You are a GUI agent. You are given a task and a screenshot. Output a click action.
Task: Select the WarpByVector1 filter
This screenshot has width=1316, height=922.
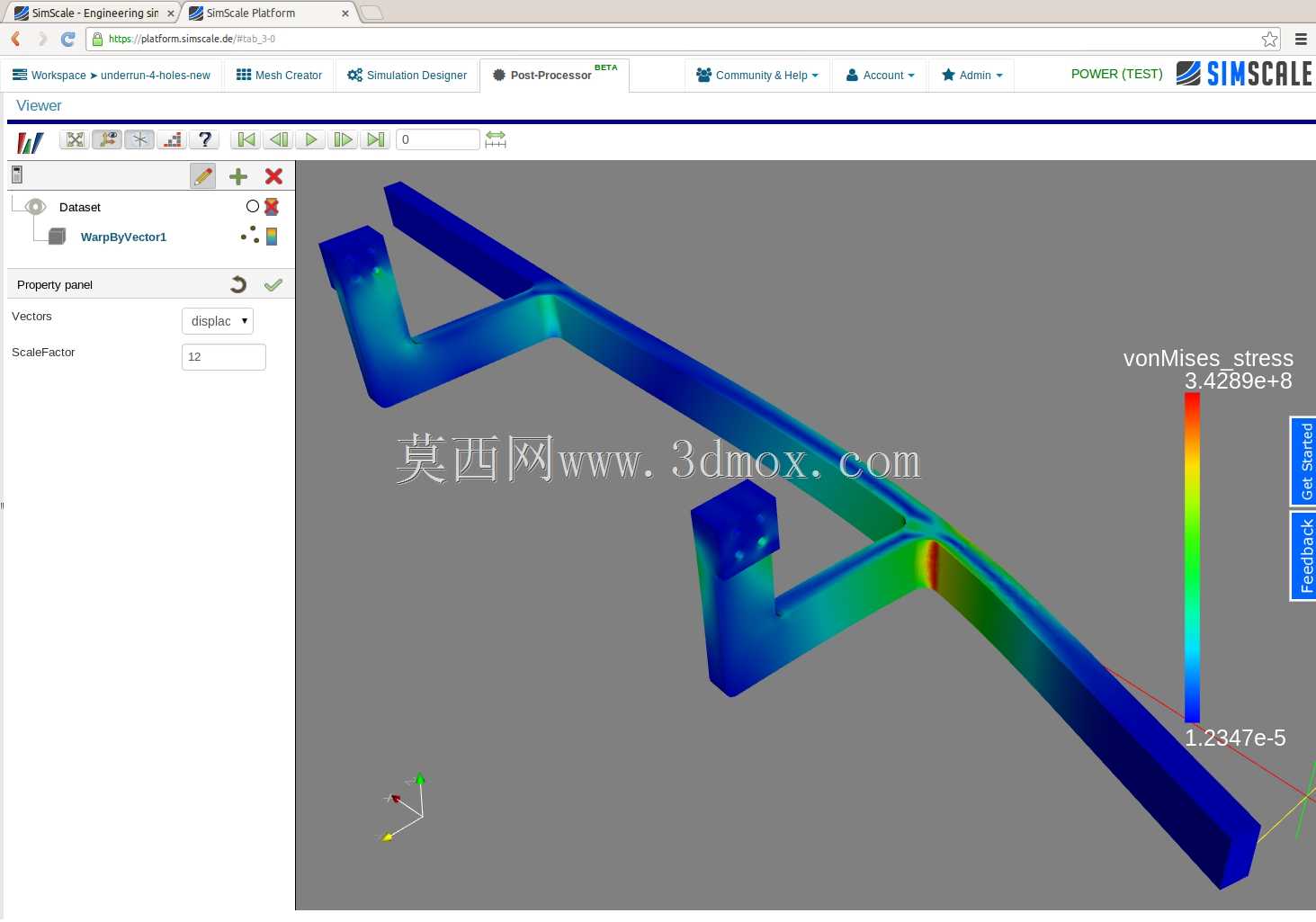123,237
